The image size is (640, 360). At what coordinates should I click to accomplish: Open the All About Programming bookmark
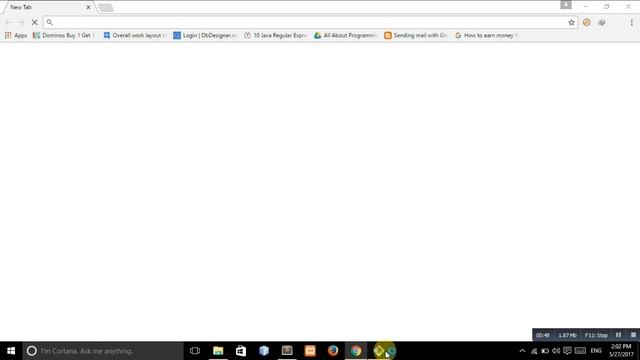(x=345, y=36)
